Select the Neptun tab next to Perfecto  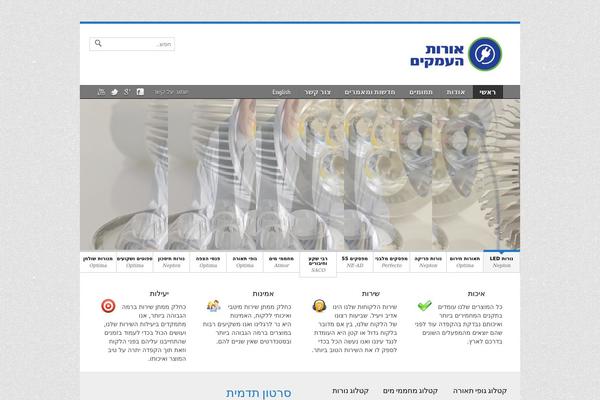(x=428, y=262)
